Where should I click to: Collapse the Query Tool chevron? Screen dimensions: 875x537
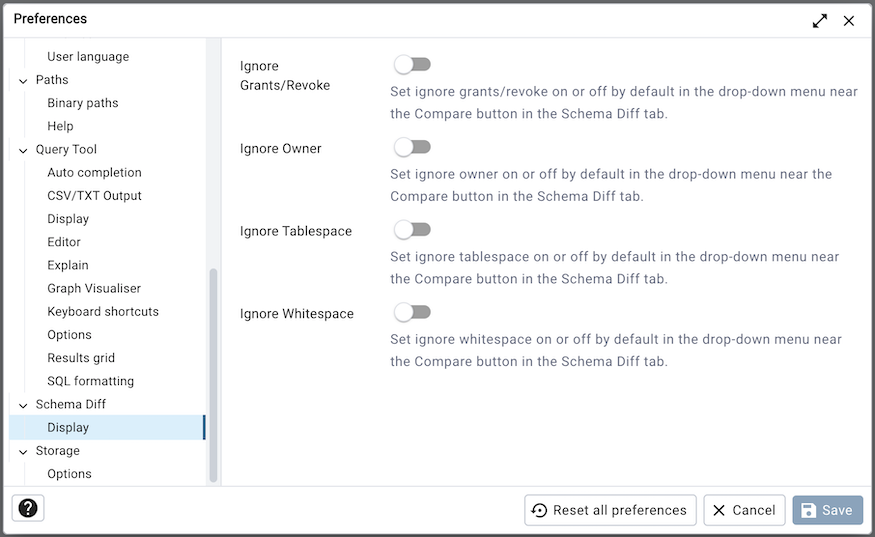(x=23, y=150)
